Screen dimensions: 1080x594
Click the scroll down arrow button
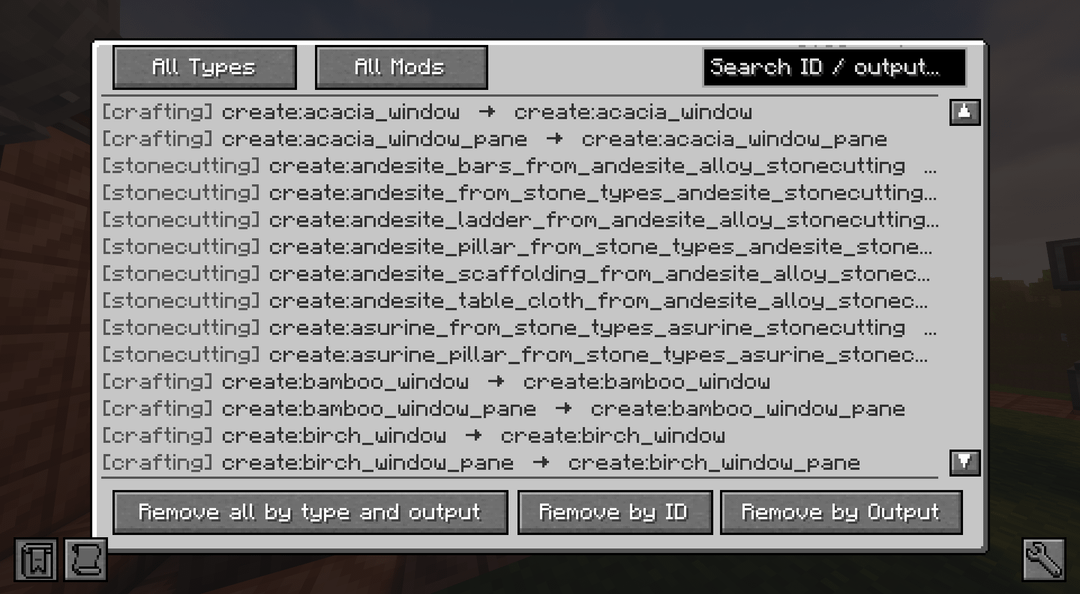(x=964, y=462)
